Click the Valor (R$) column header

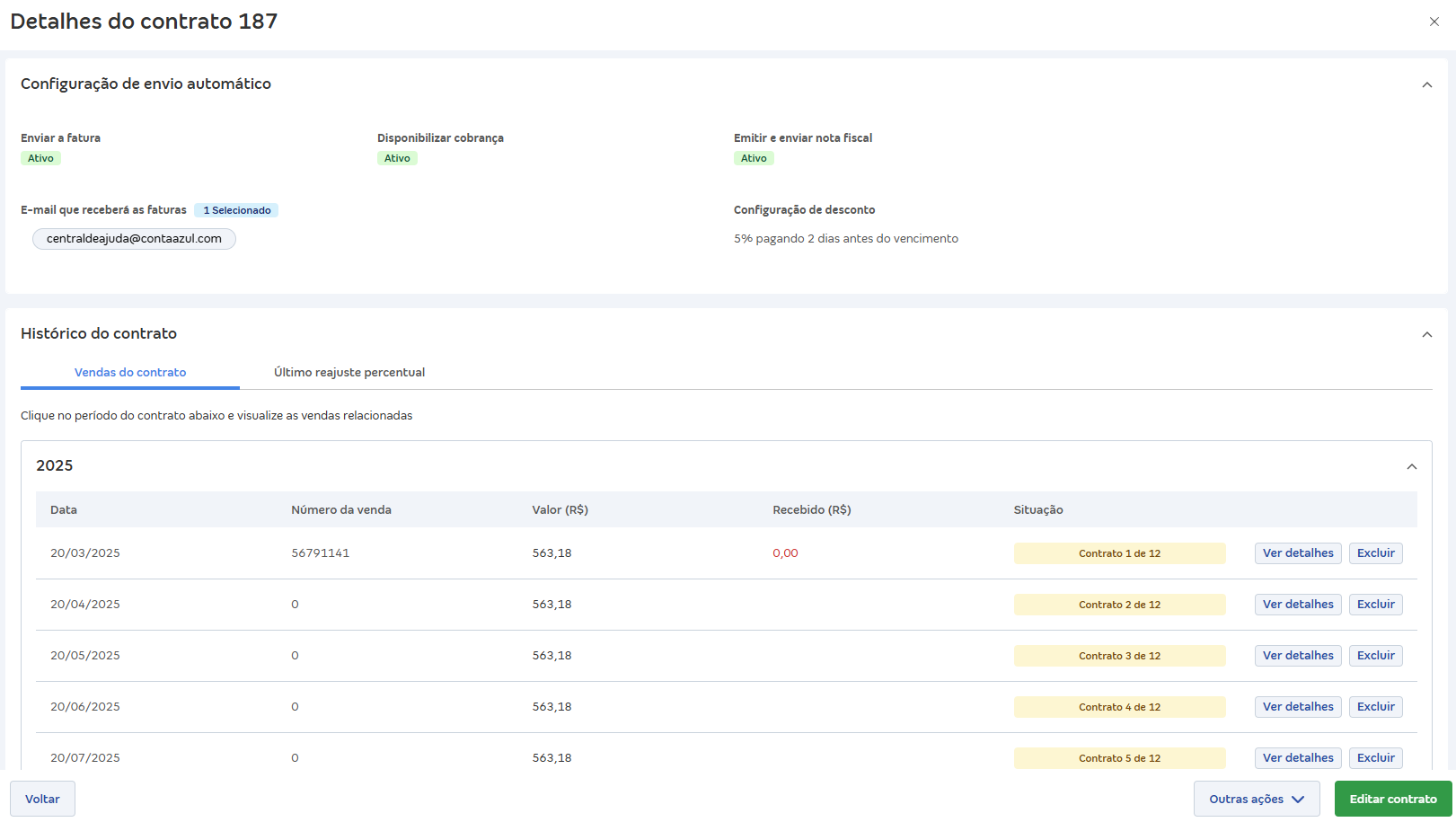(x=560, y=509)
